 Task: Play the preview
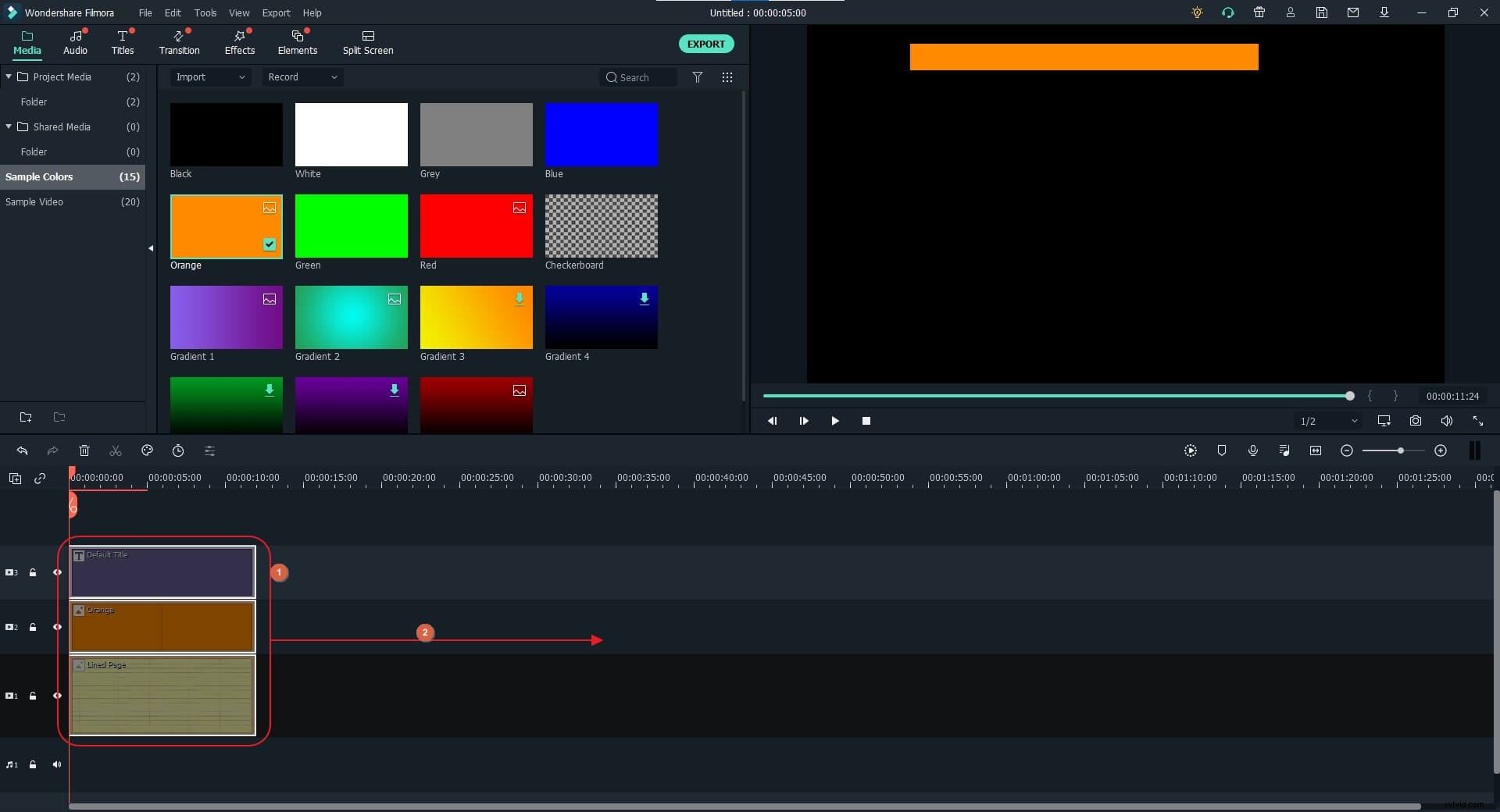point(835,421)
